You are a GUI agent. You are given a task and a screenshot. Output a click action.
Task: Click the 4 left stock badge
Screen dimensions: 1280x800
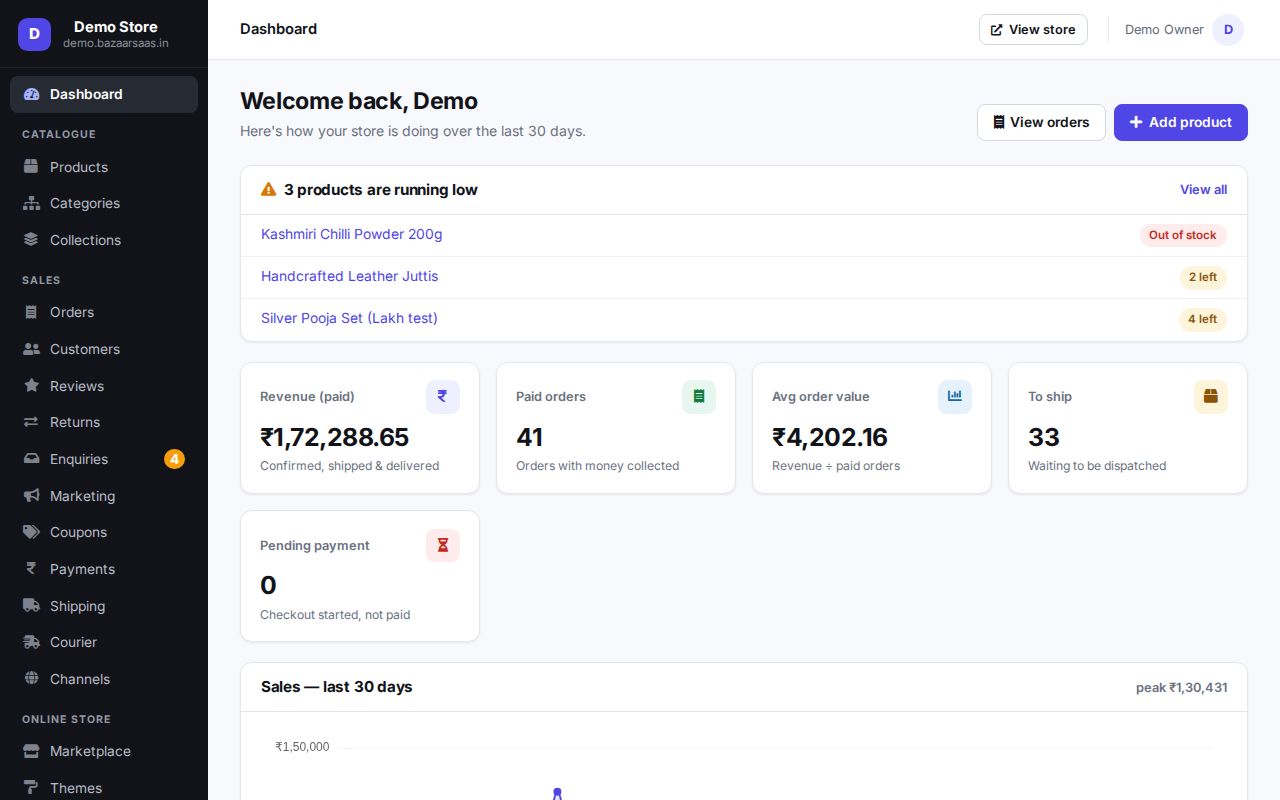click(x=1203, y=319)
